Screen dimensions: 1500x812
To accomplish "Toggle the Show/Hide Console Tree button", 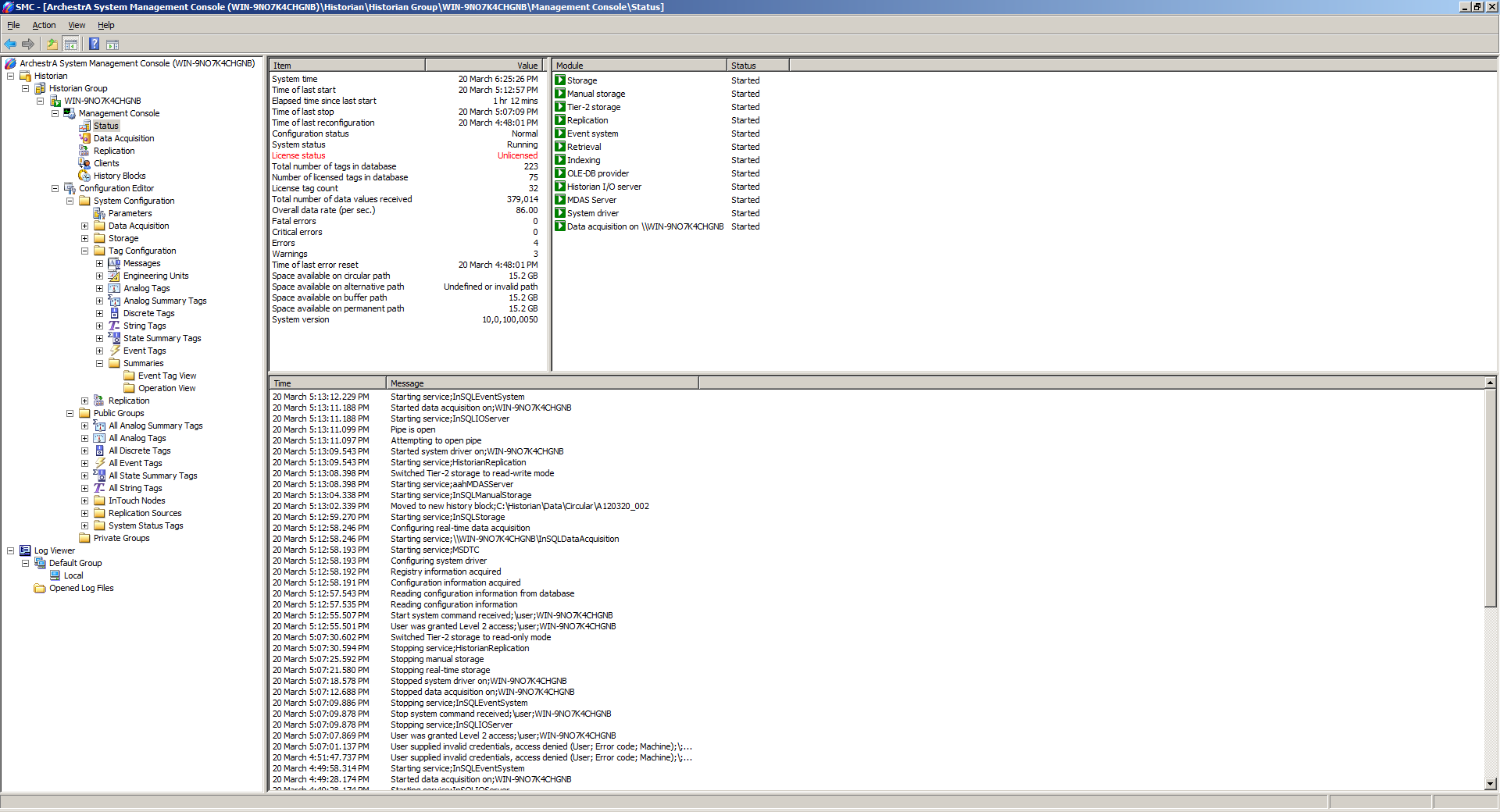I will click(x=71, y=45).
